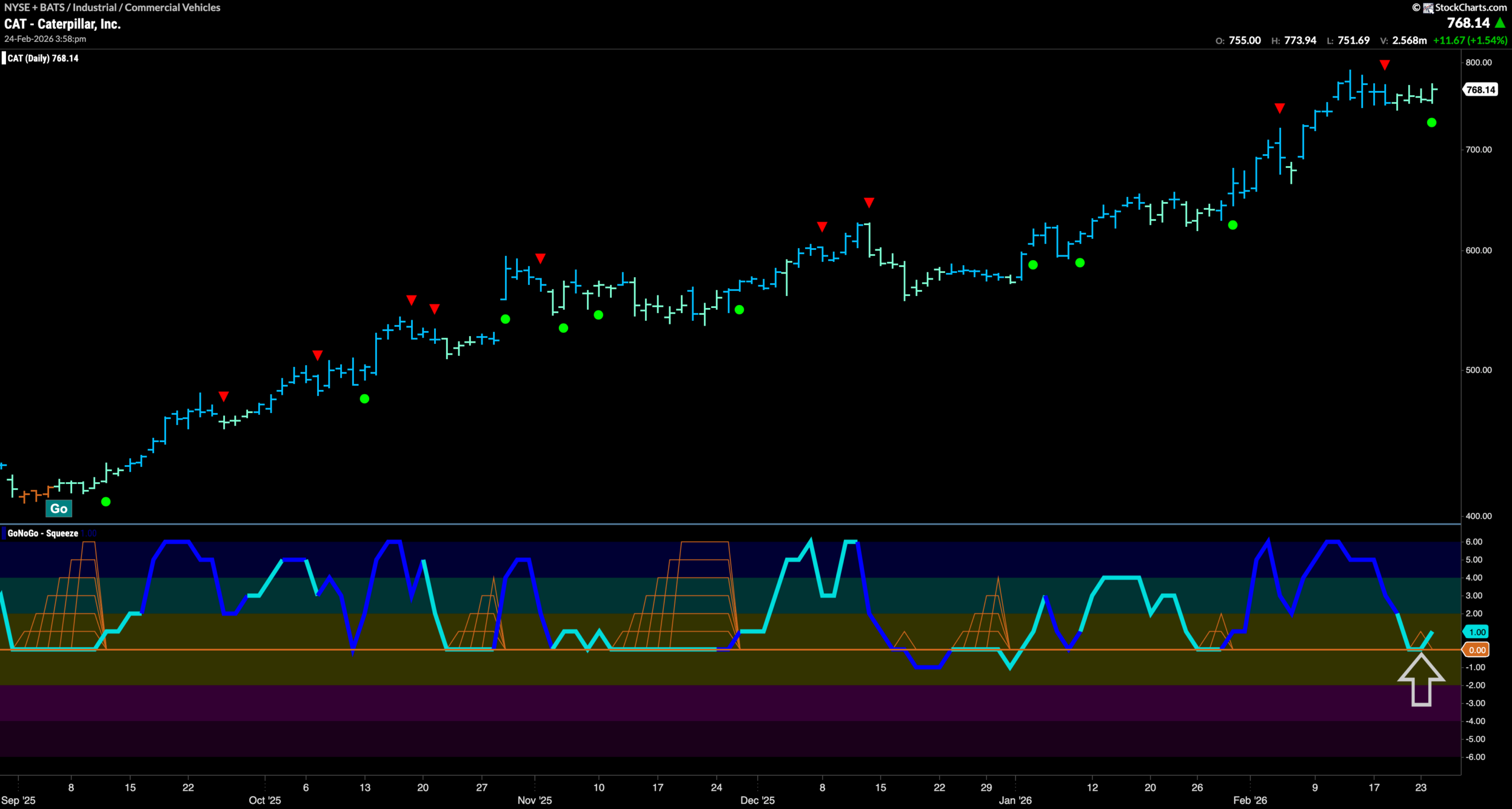
Task: Click the red triangle marker near February 18
Action: pyautogui.click(x=1385, y=64)
